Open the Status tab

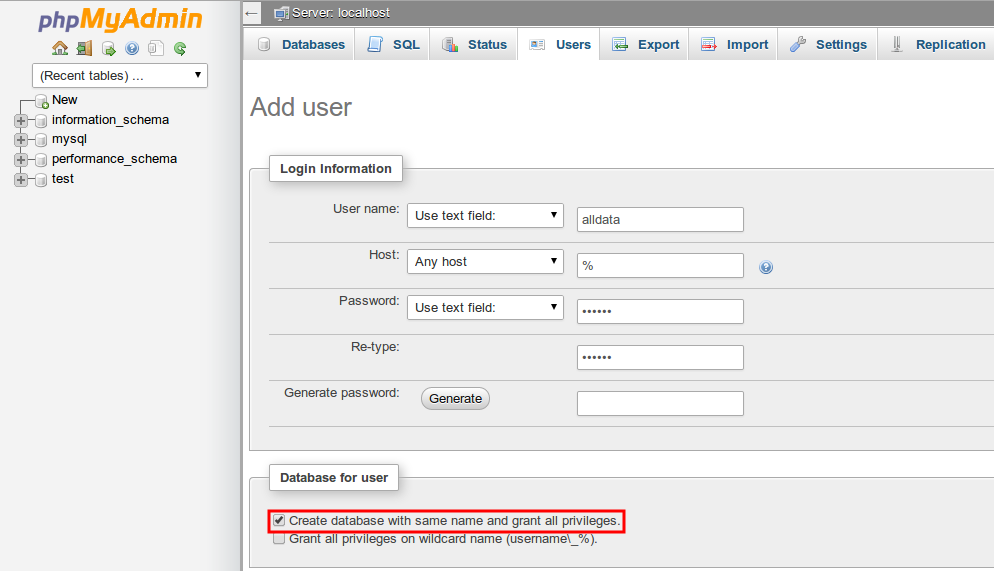tap(474, 44)
